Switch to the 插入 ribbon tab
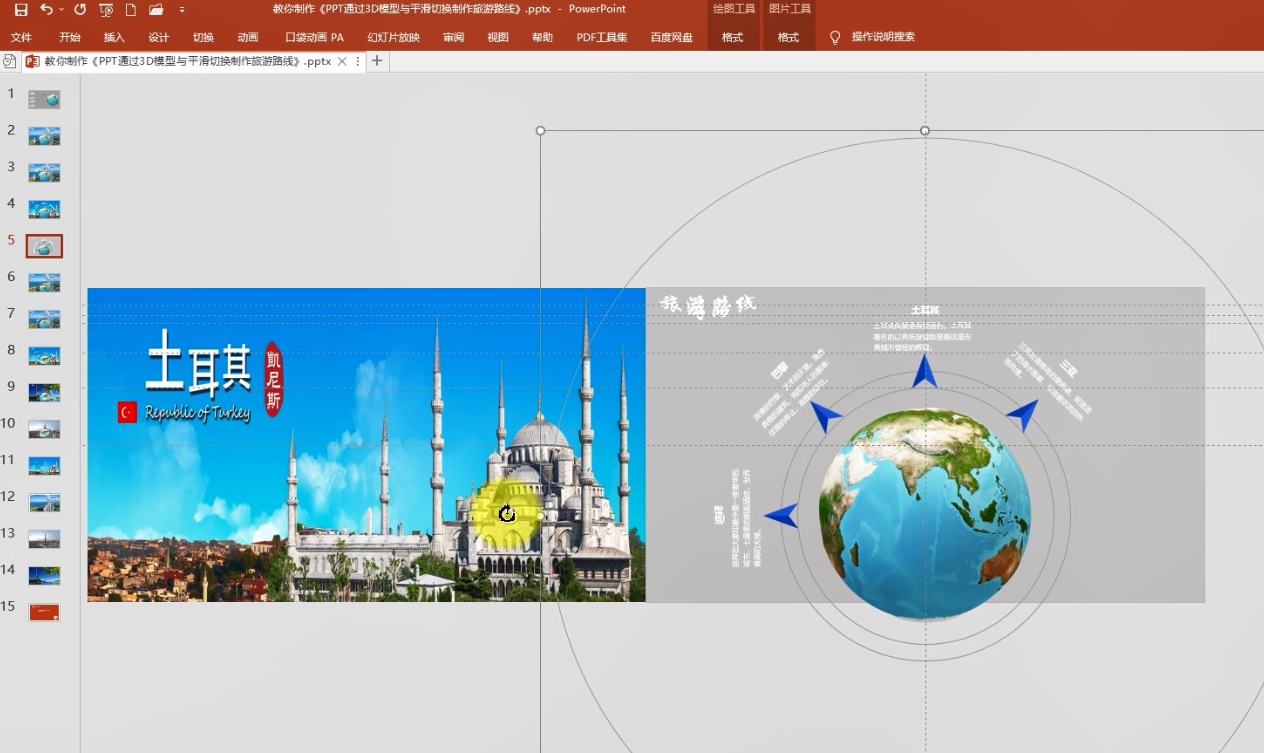 point(115,37)
